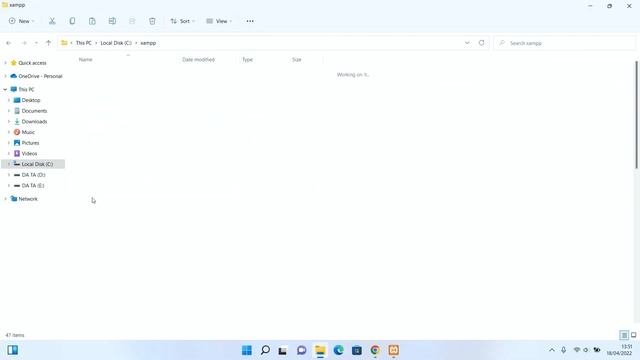Open Downloads folder in sidebar

click(x=34, y=121)
